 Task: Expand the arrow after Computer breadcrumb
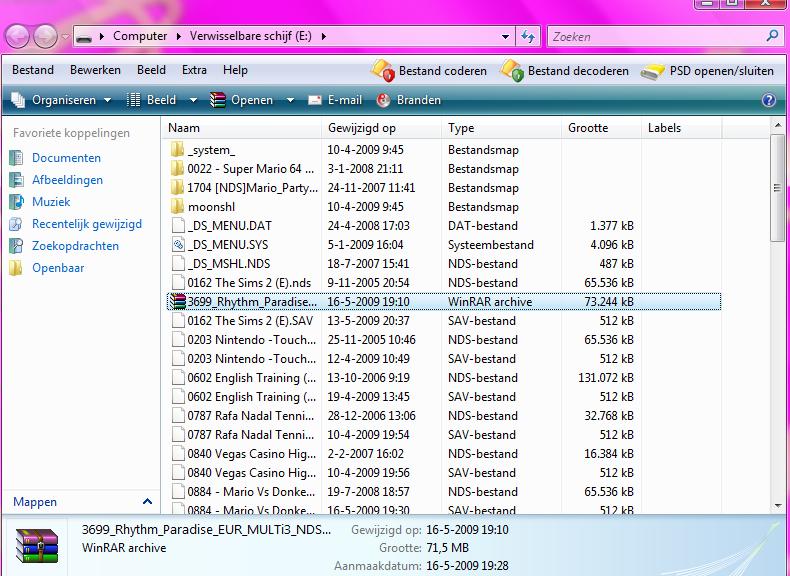coord(178,36)
